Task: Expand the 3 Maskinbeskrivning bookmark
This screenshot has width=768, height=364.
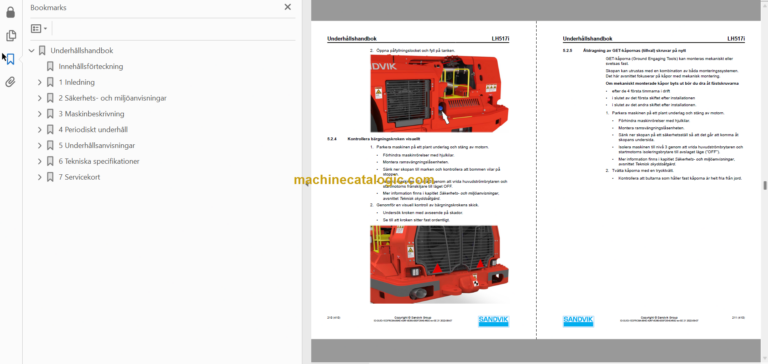Action: [x=40, y=114]
